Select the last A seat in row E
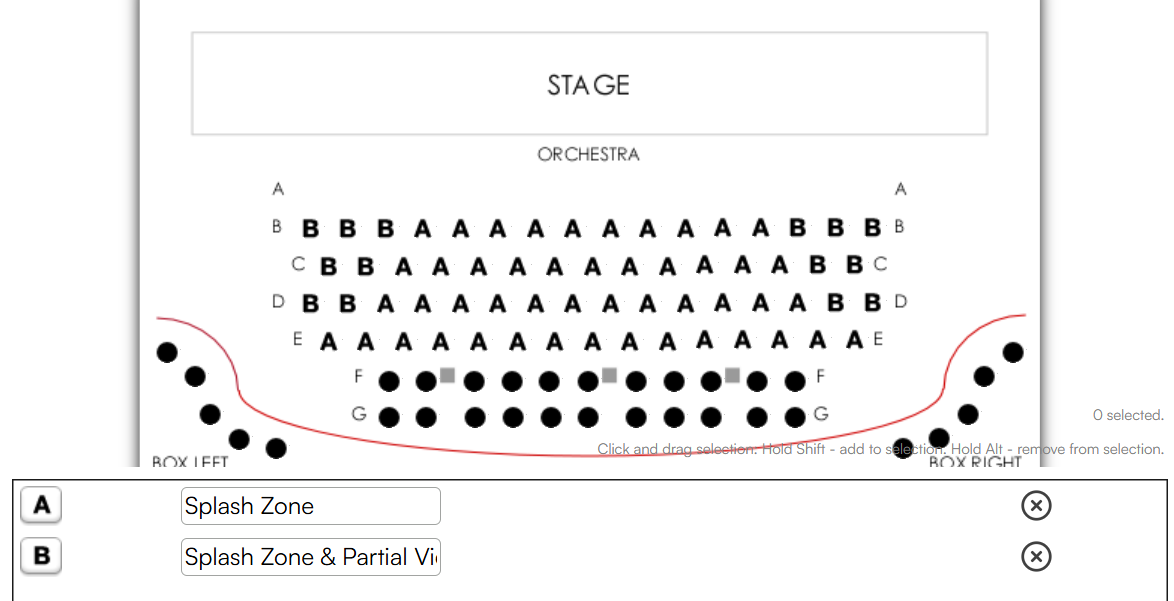The height and width of the screenshot is (601, 1174). click(x=855, y=340)
